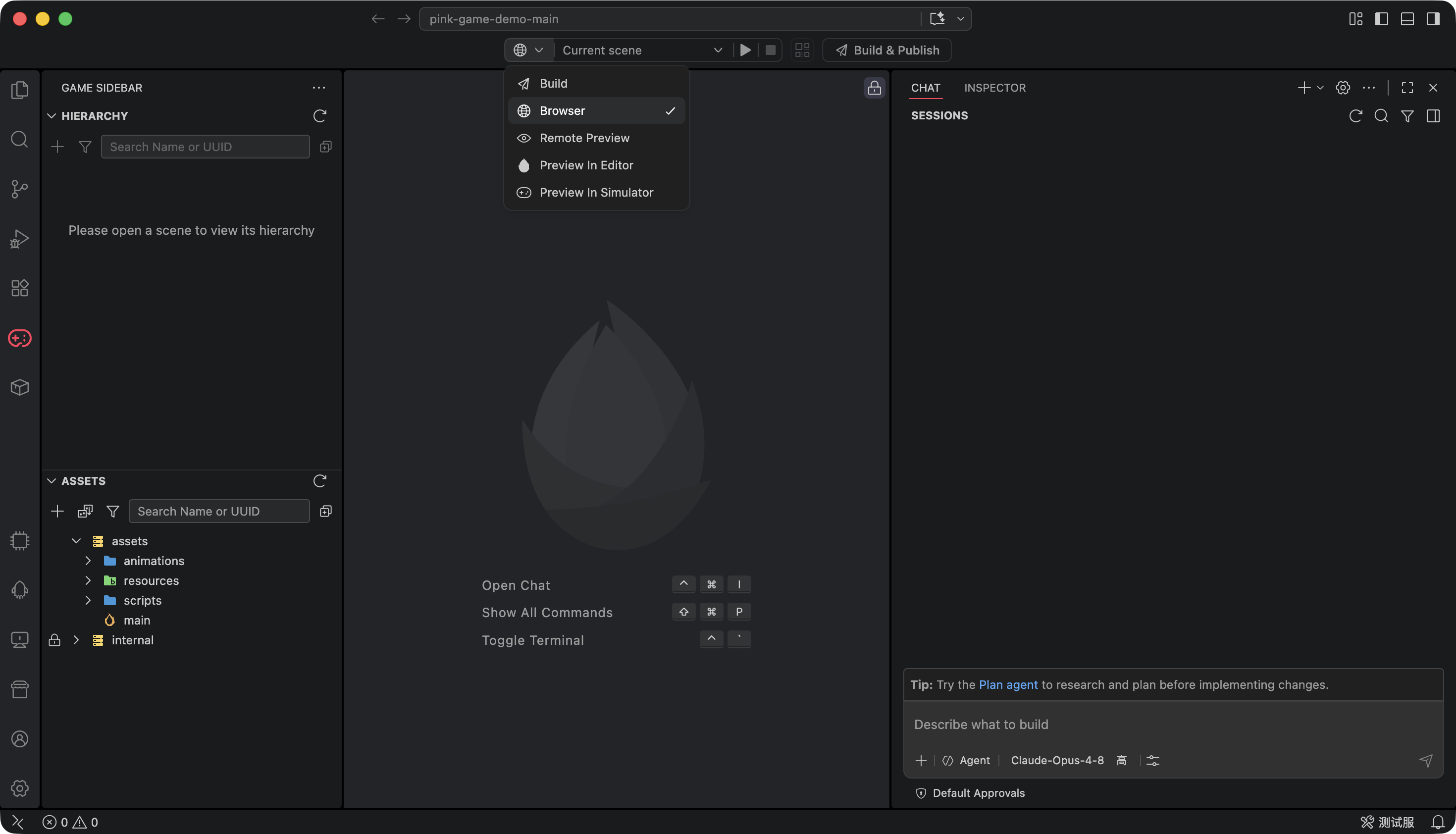
Task: Toggle the bottom panel layout button
Action: [1407, 19]
